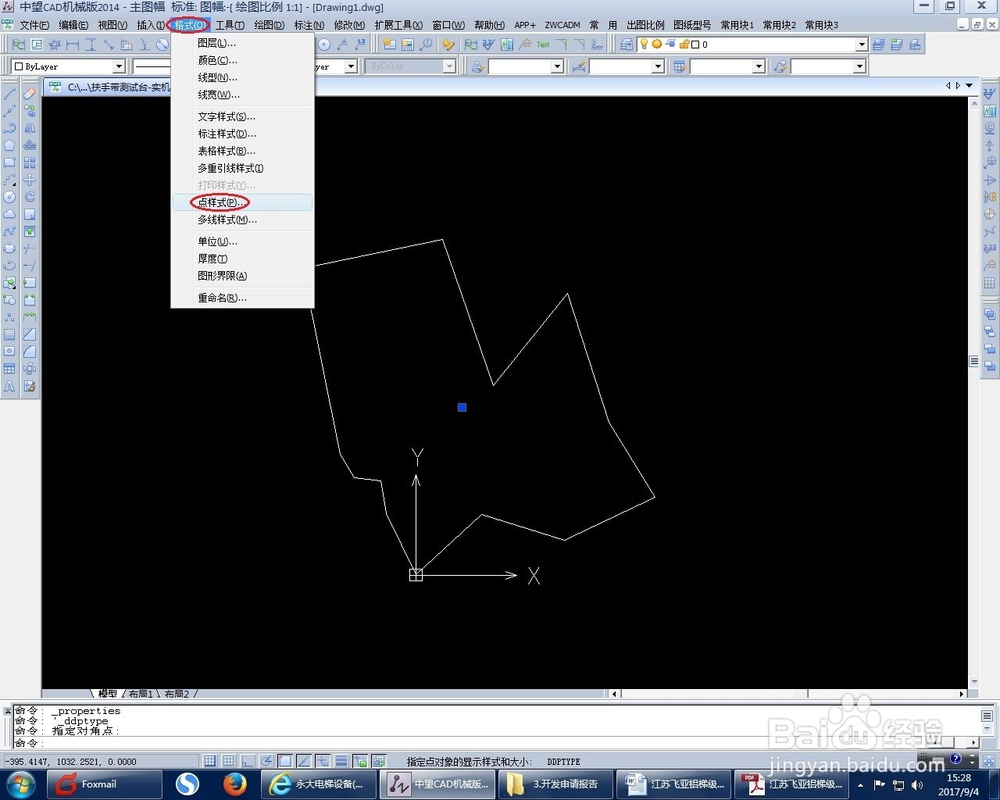
Task: Open Foxmail from the taskbar
Action: tap(105, 784)
